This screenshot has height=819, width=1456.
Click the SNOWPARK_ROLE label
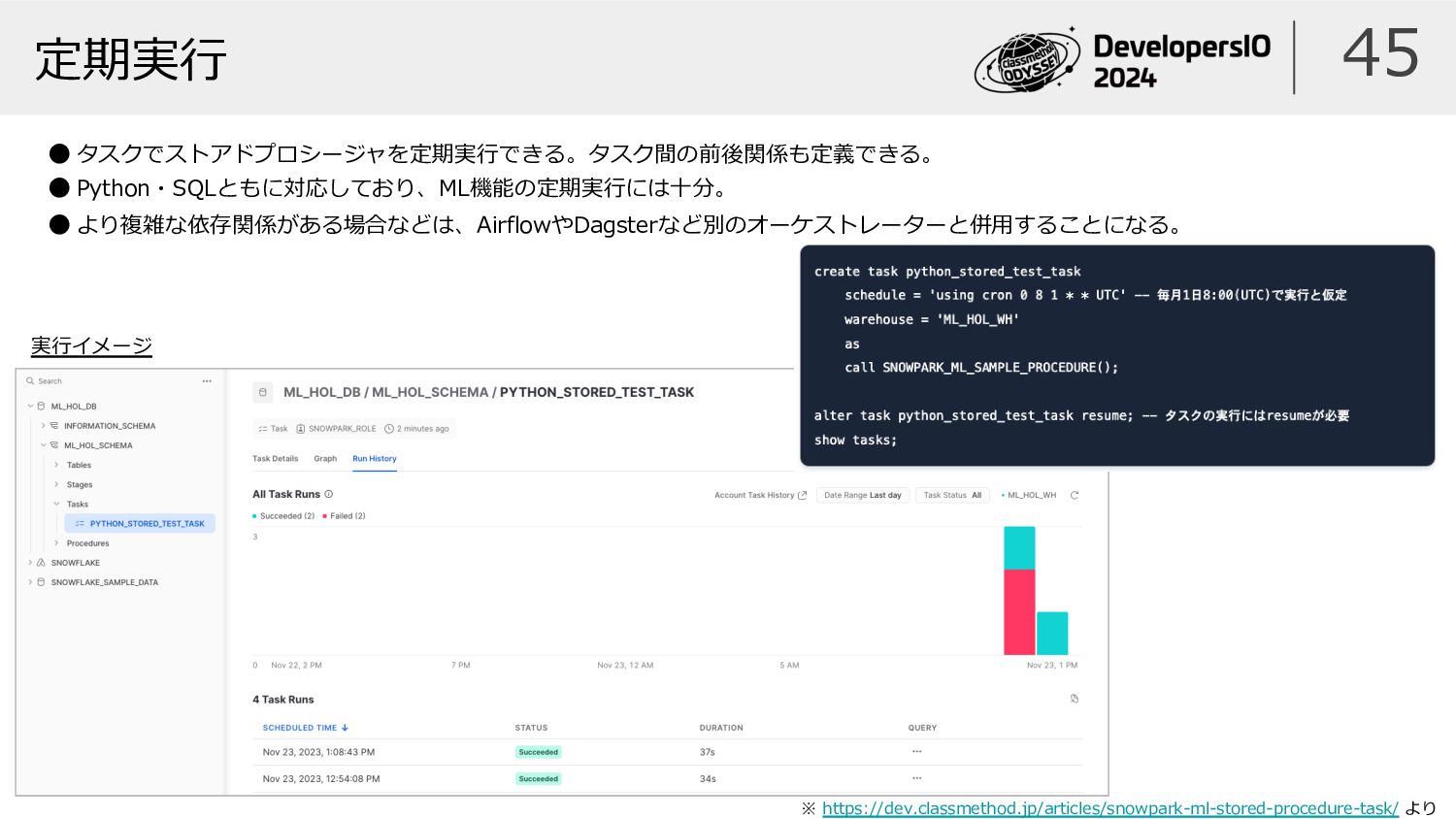(343, 429)
